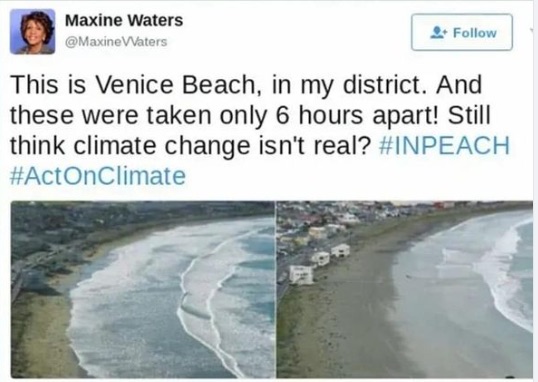Open the #INPEACH hashtag

coord(444,146)
